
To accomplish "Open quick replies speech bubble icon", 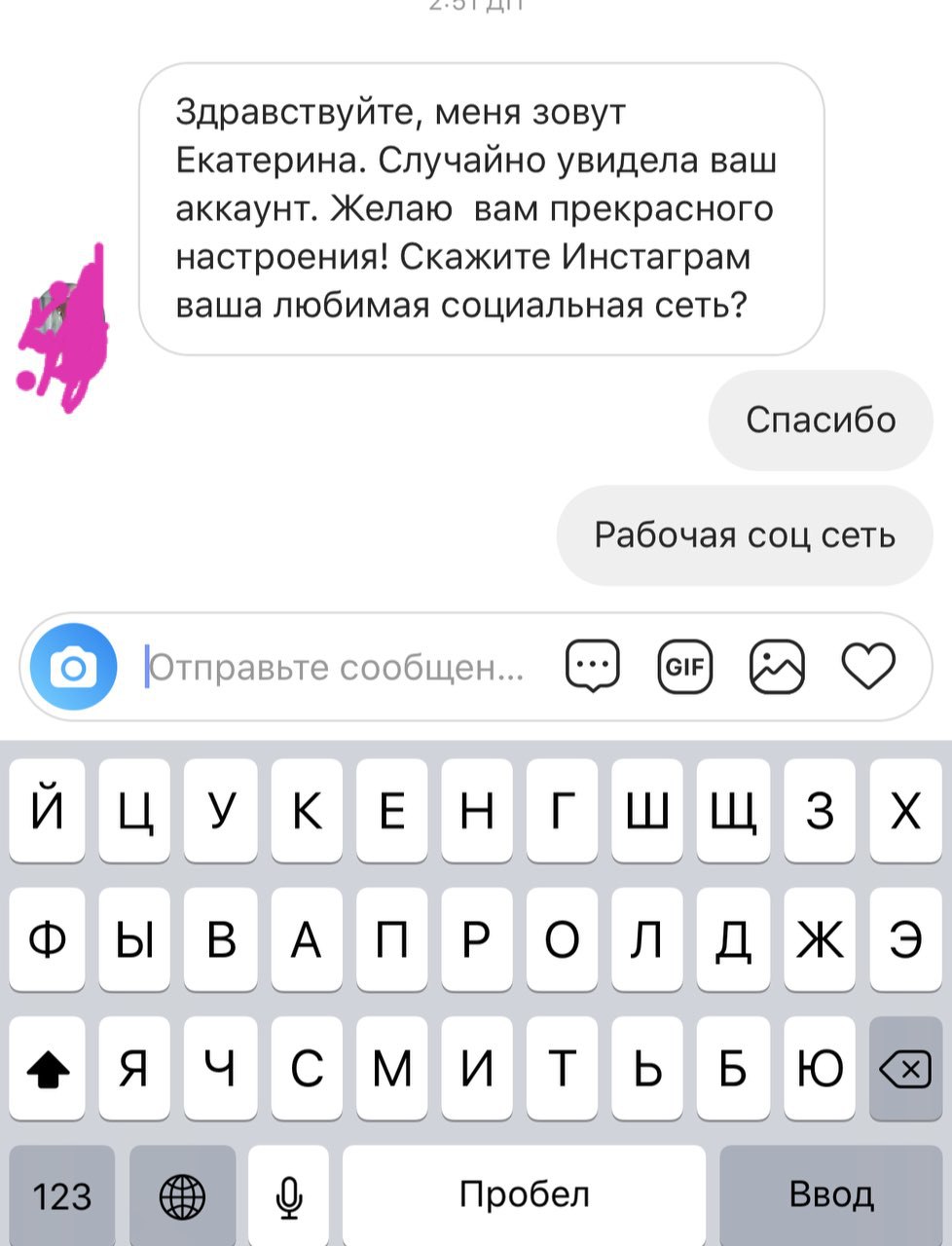I will 592,667.
